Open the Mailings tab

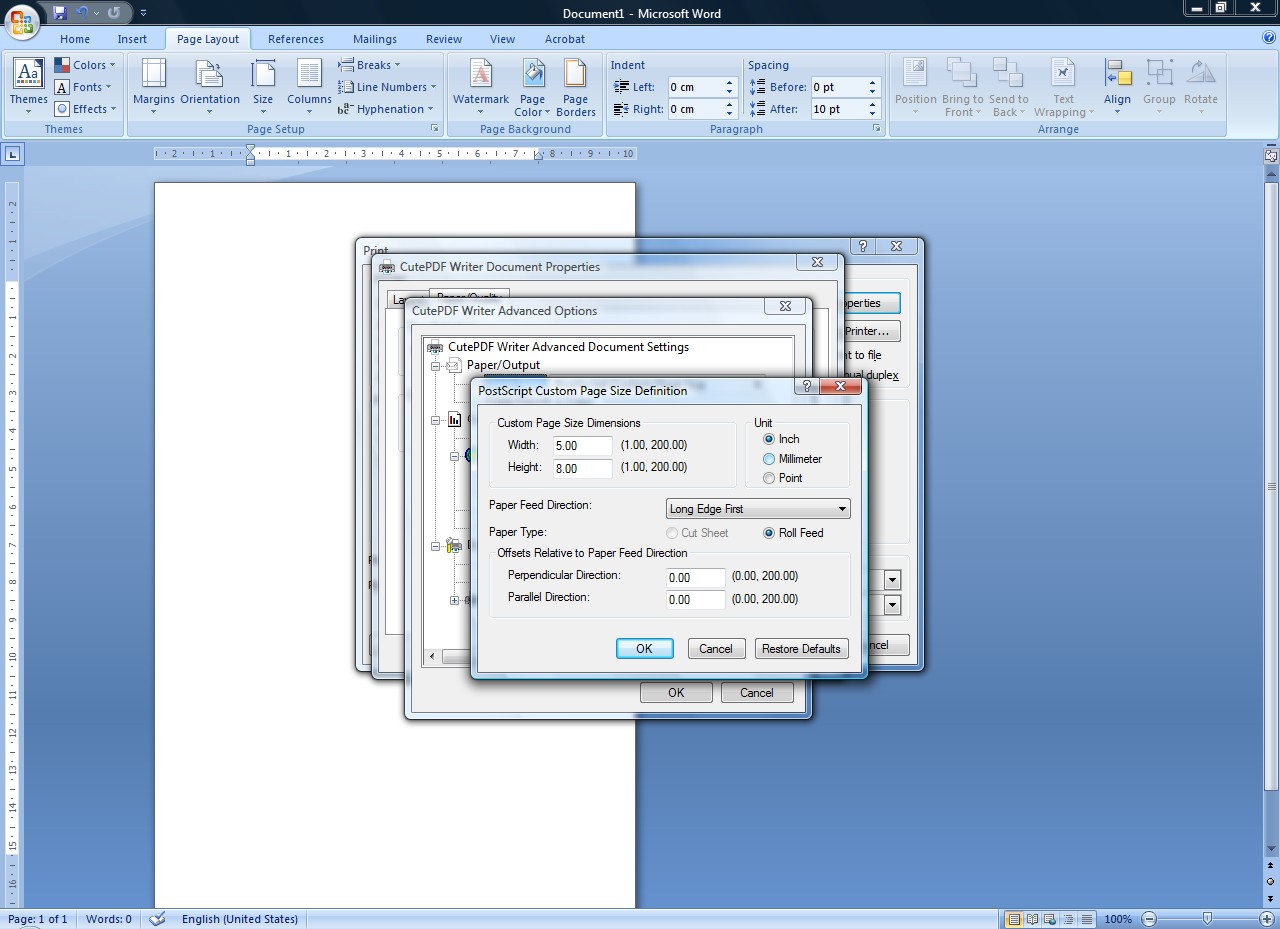coord(375,39)
